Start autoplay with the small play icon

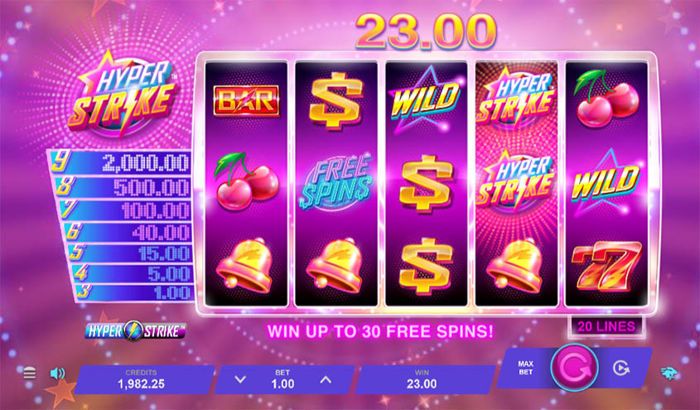coord(621,368)
